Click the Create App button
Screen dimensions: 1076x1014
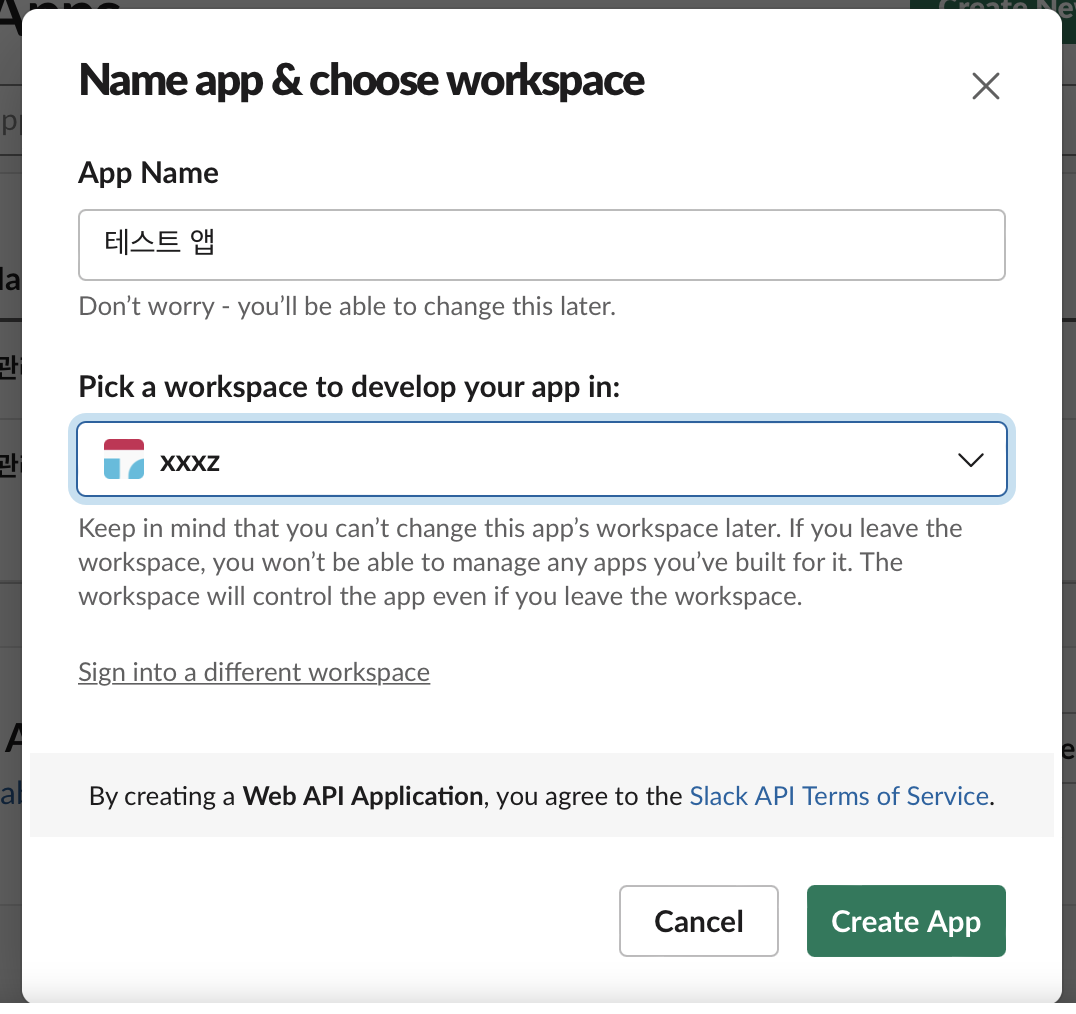tap(906, 921)
